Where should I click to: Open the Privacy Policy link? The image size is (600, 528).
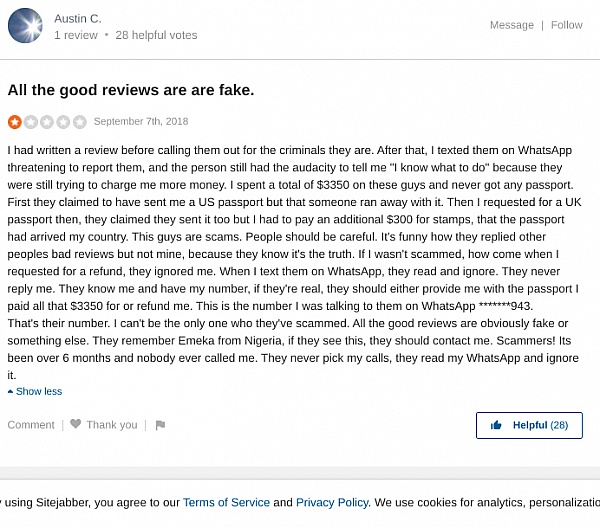332,502
